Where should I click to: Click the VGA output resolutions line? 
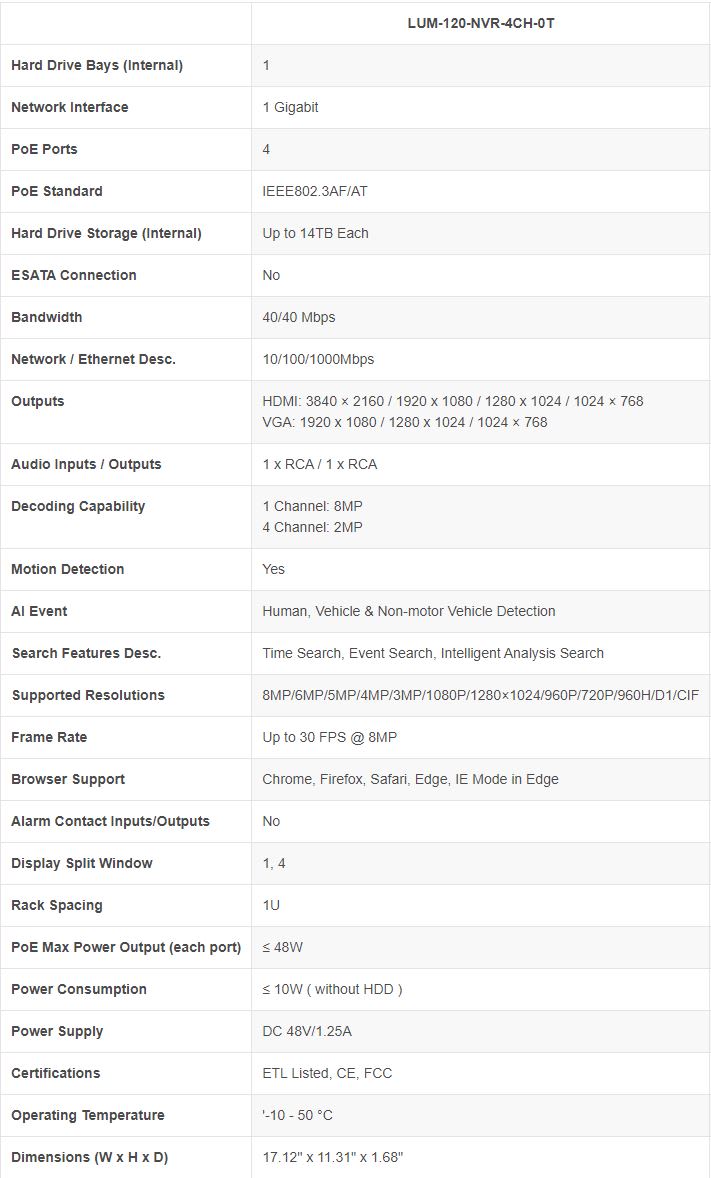point(405,422)
